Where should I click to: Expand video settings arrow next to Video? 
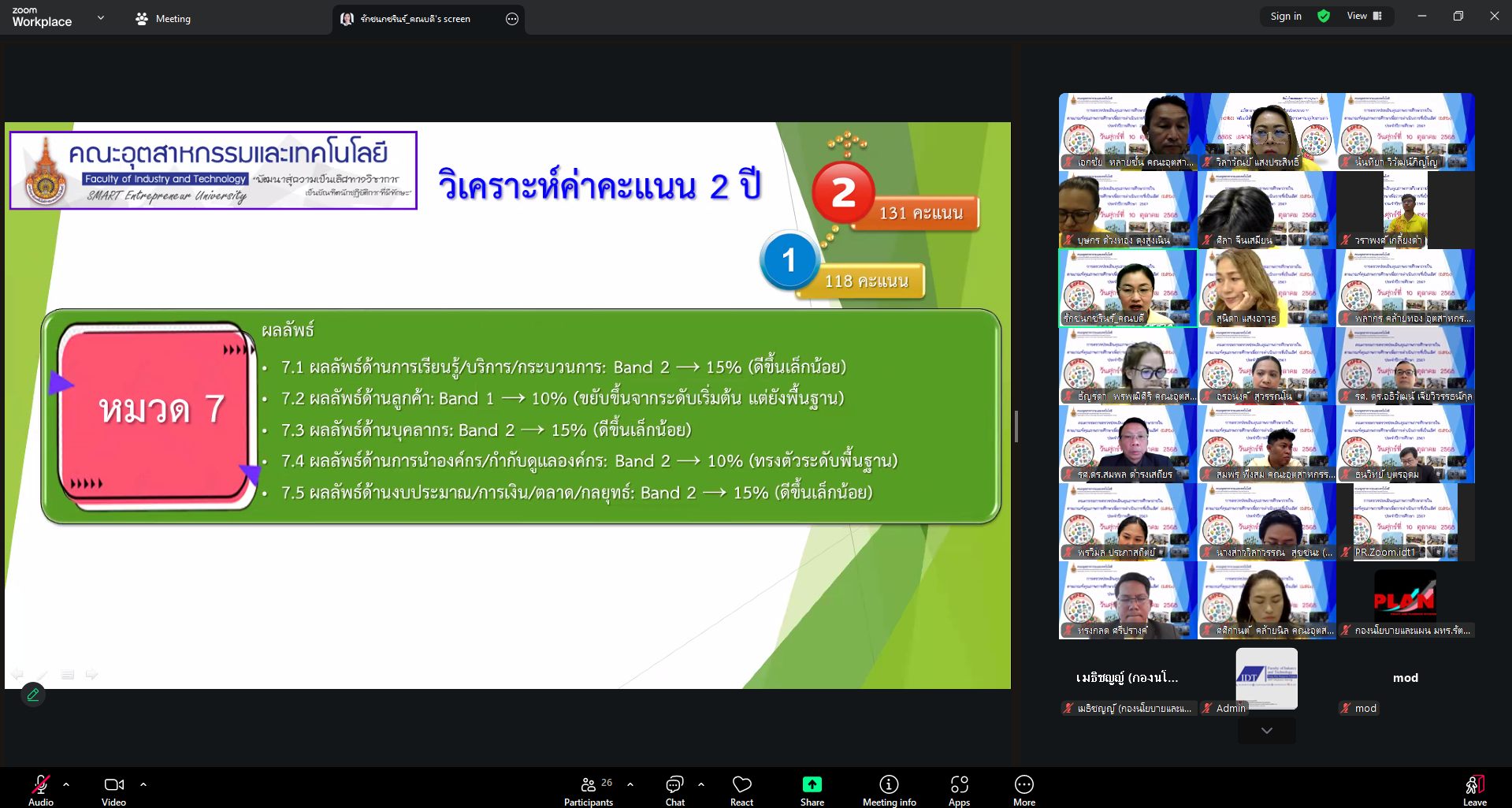(143, 784)
